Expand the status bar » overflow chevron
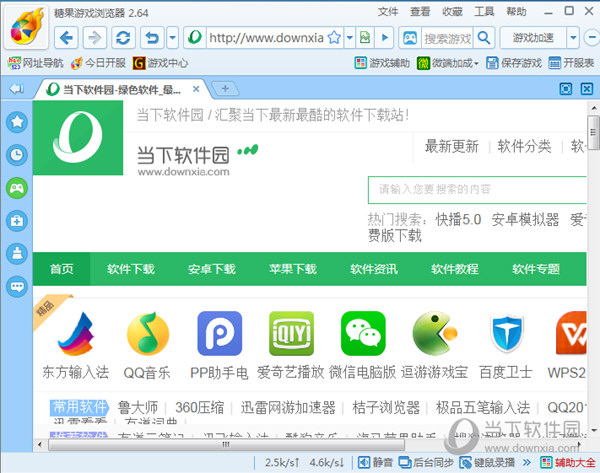The height and width of the screenshot is (473, 600). click(527, 463)
